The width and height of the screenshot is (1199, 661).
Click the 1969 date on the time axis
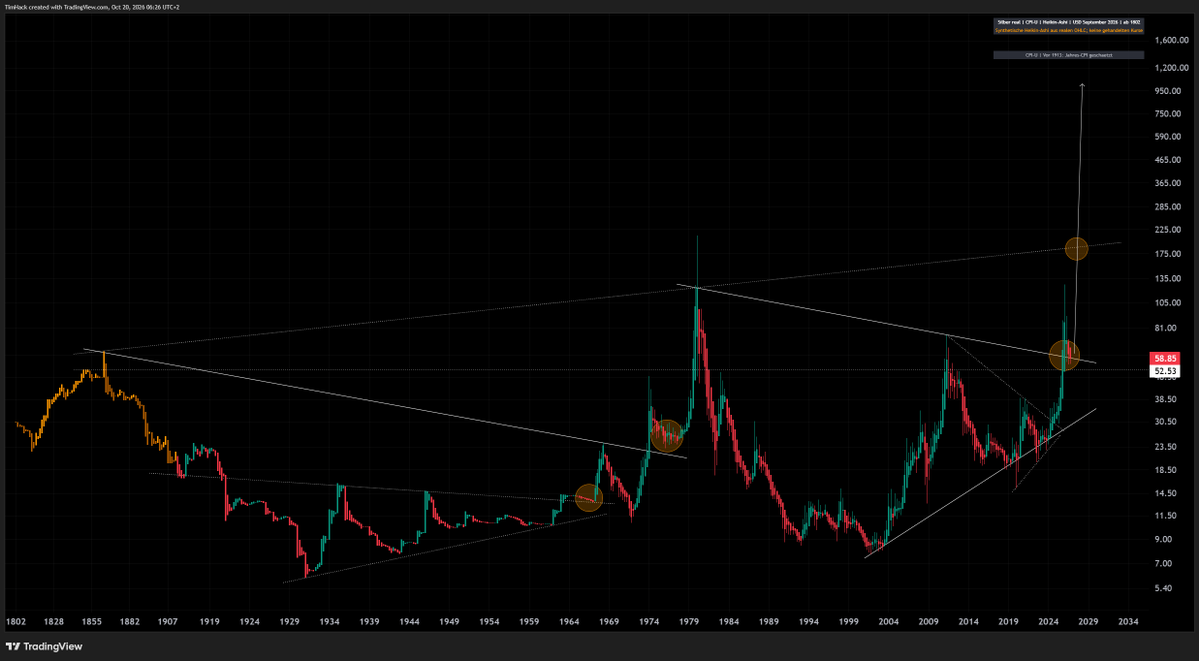coord(609,622)
